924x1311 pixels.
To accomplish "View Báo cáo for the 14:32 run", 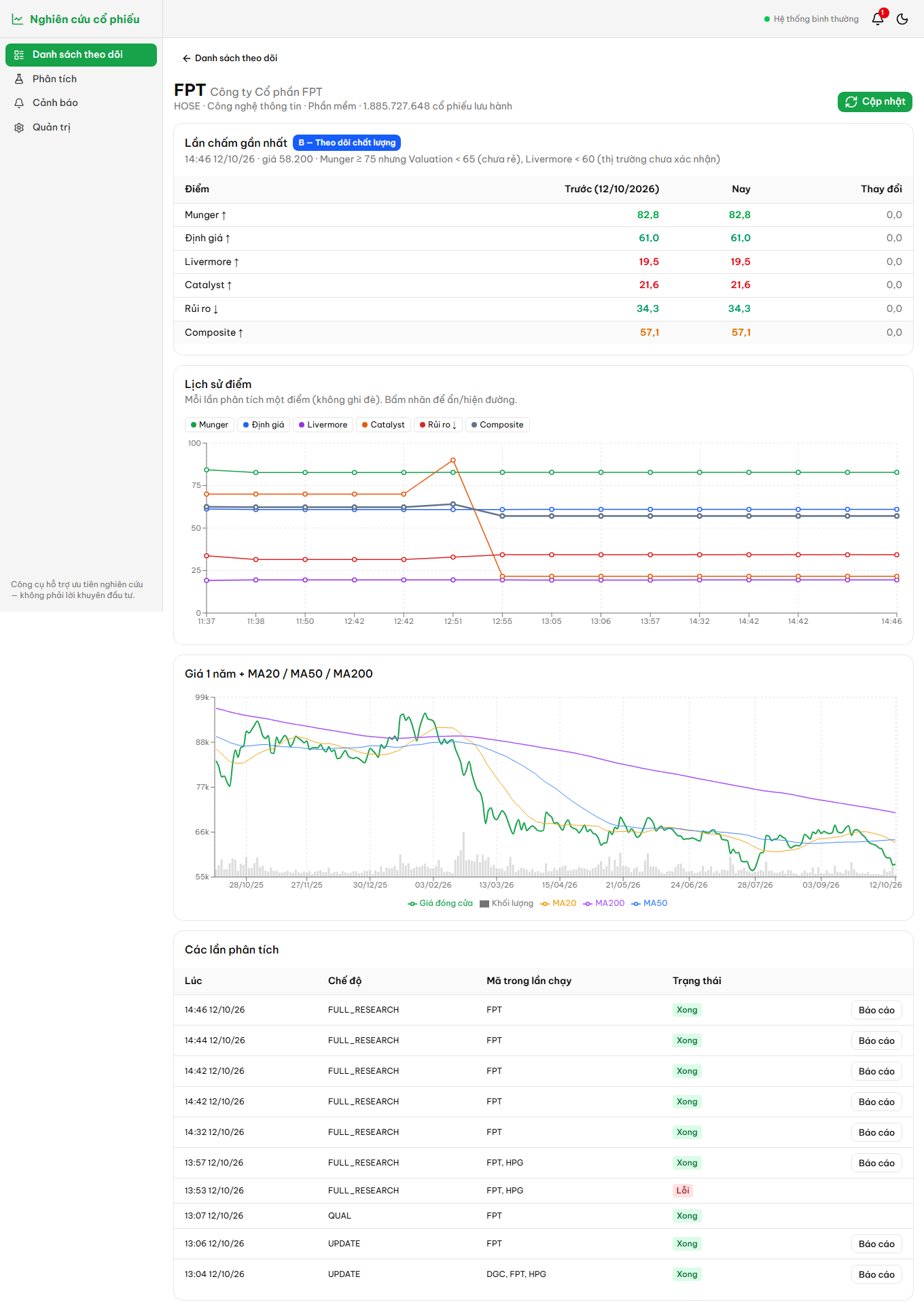I will (876, 1133).
